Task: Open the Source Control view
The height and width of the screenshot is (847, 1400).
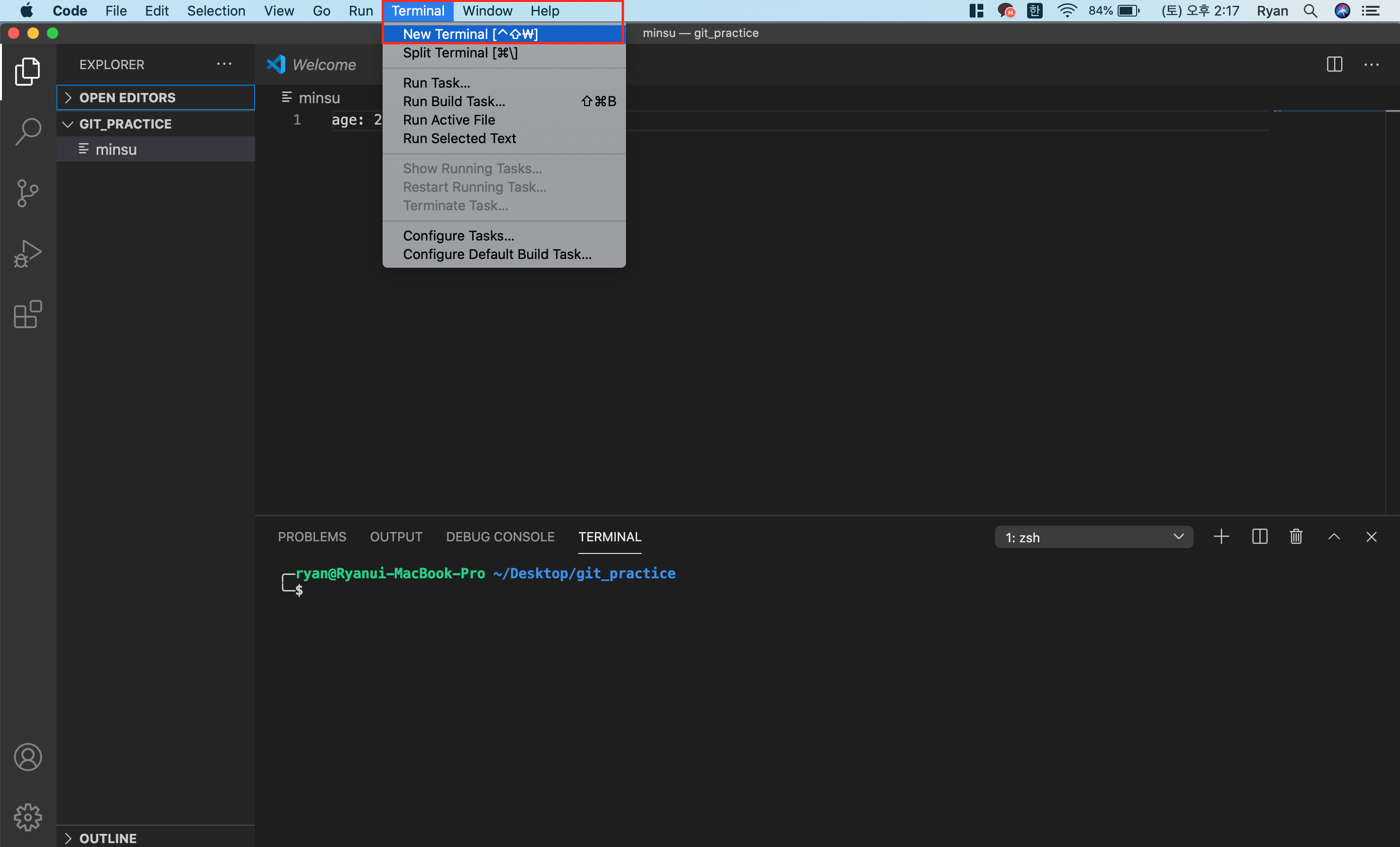Action: (27, 193)
